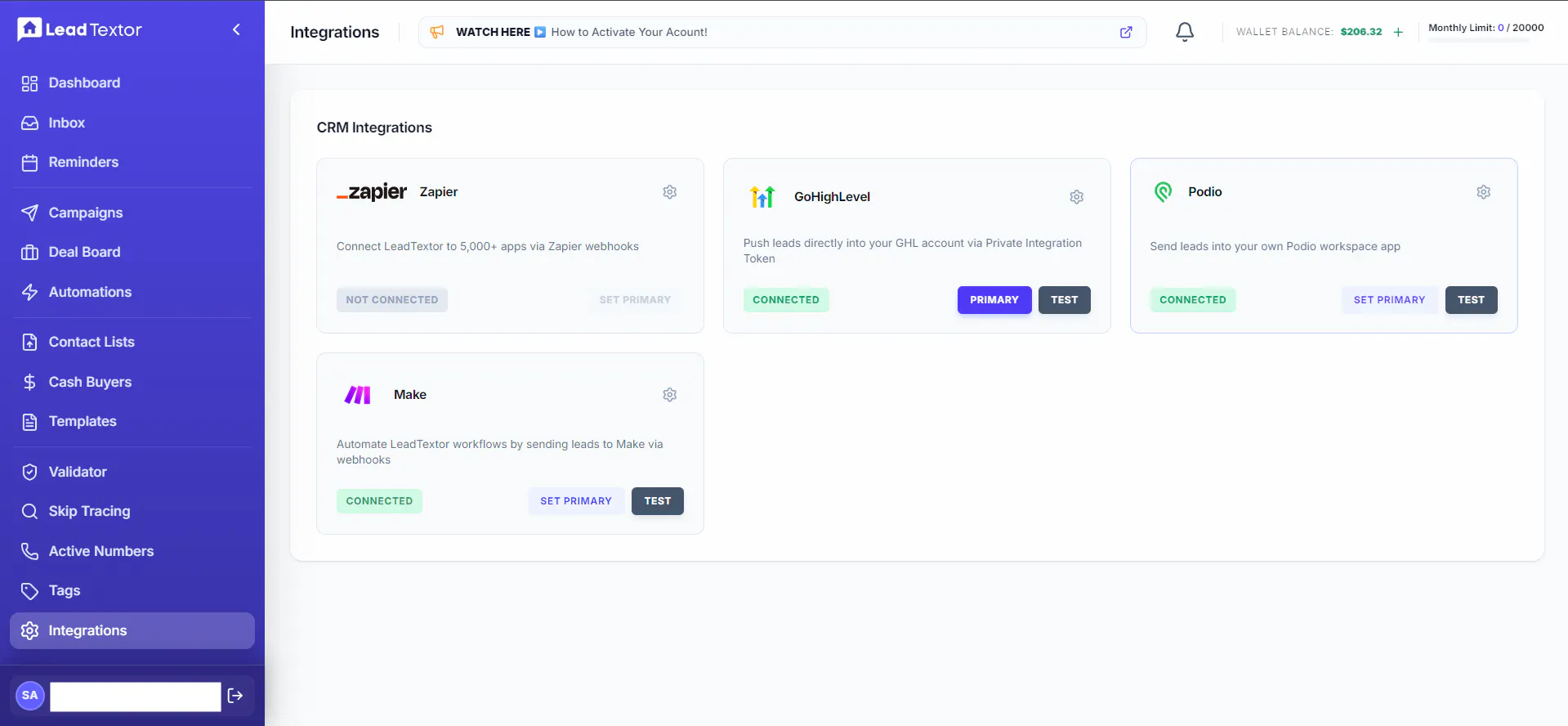The height and width of the screenshot is (726, 1568).
Task: Open the Dashboard page
Action: click(x=132, y=83)
